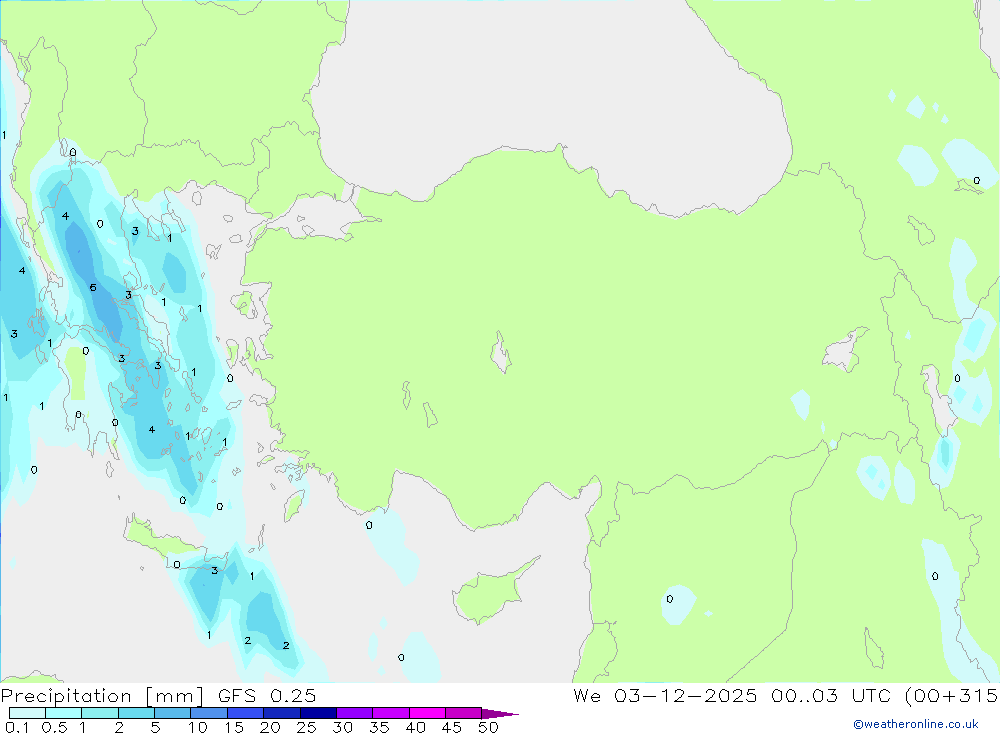Screen dimensions: 1000x733
Task: Select the 0.5–1 mm legend swatch
Action: (63, 713)
